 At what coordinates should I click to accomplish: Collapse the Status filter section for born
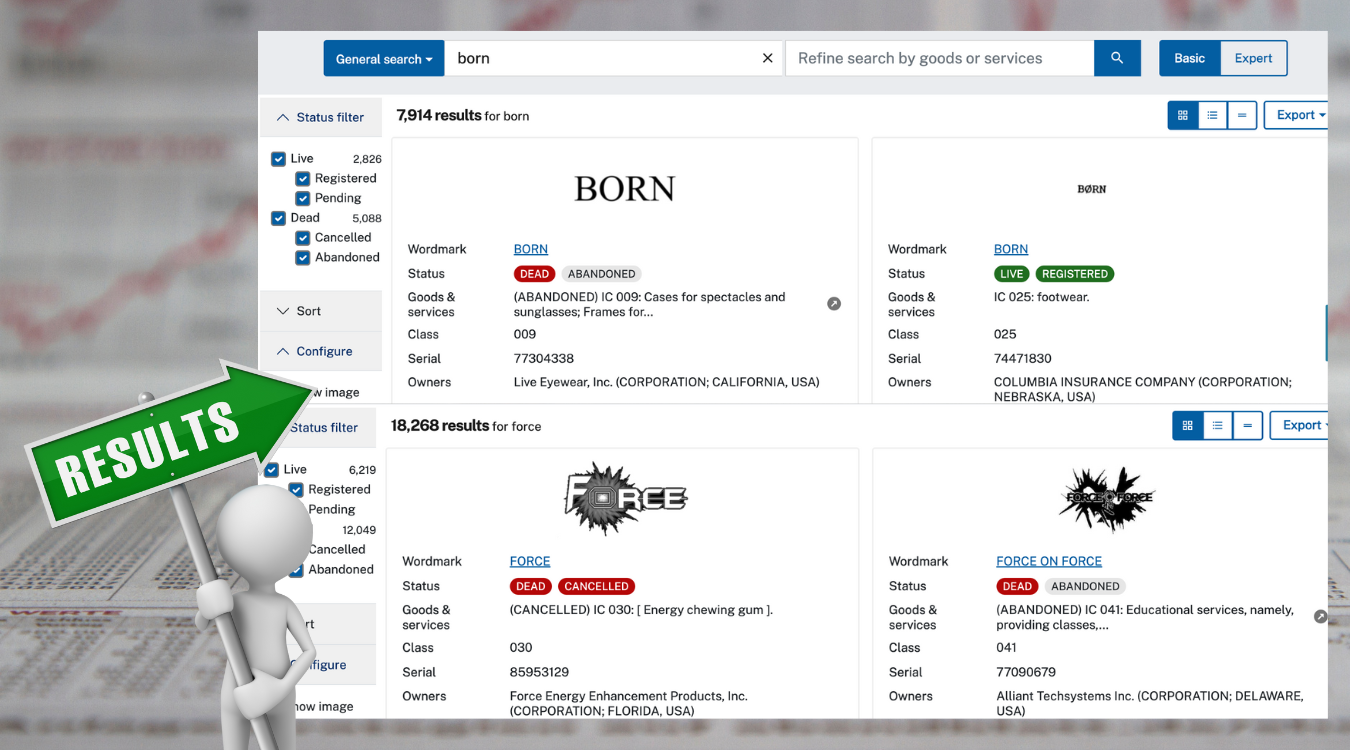pyautogui.click(x=321, y=117)
